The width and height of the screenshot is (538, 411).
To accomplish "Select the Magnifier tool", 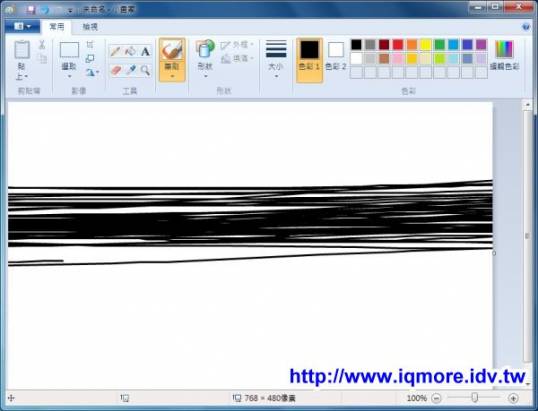I will pos(145,70).
